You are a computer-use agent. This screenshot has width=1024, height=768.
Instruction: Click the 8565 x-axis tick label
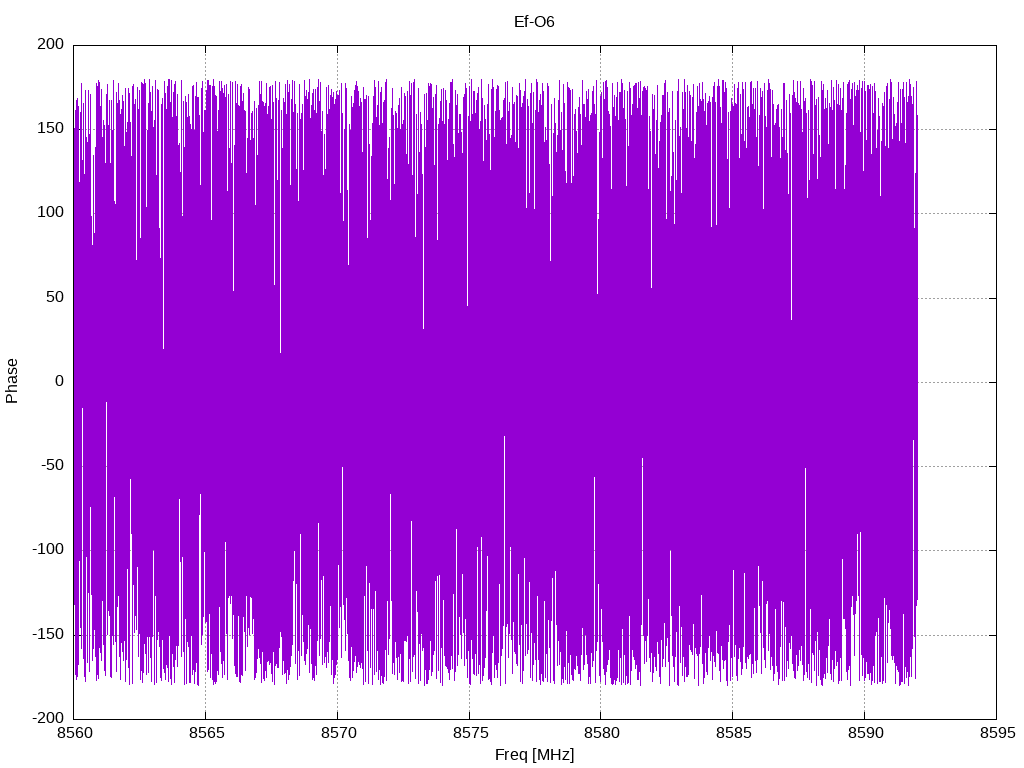(x=206, y=733)
